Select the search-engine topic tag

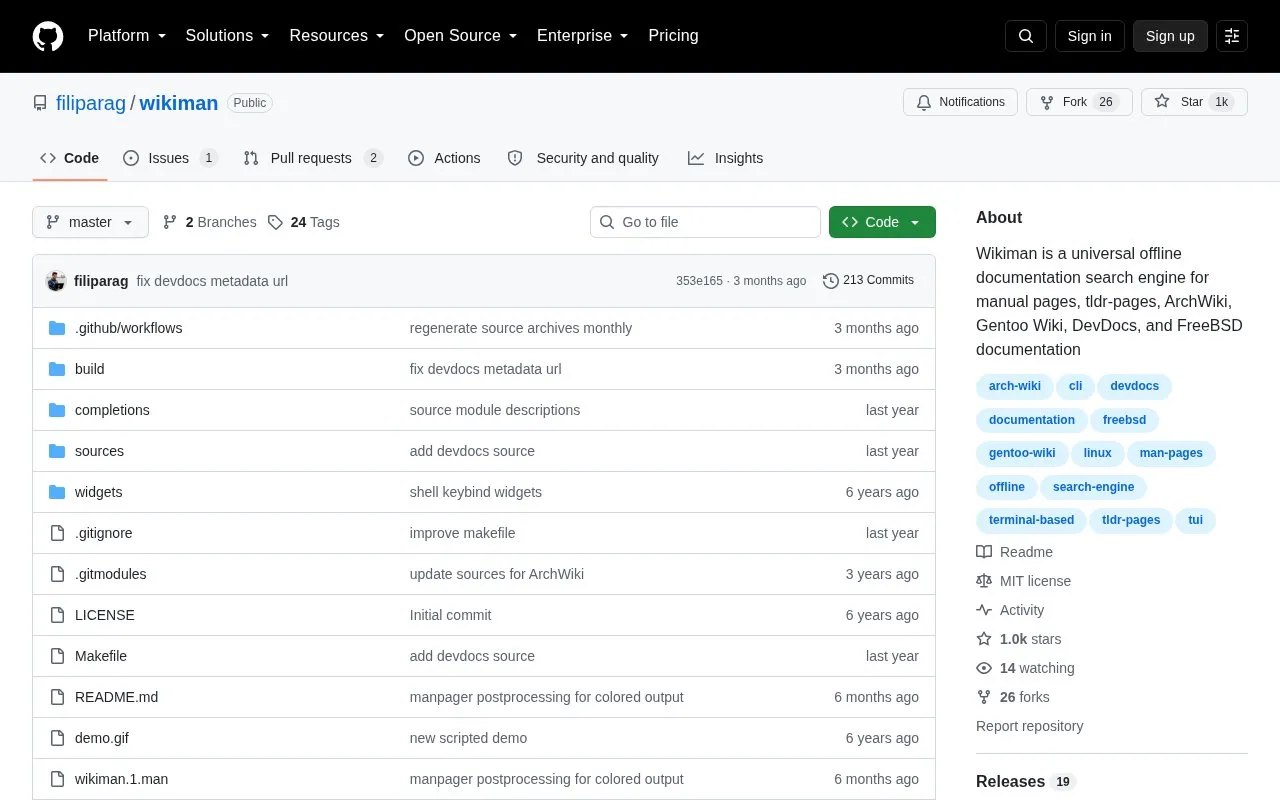[x=1093, y=487]
